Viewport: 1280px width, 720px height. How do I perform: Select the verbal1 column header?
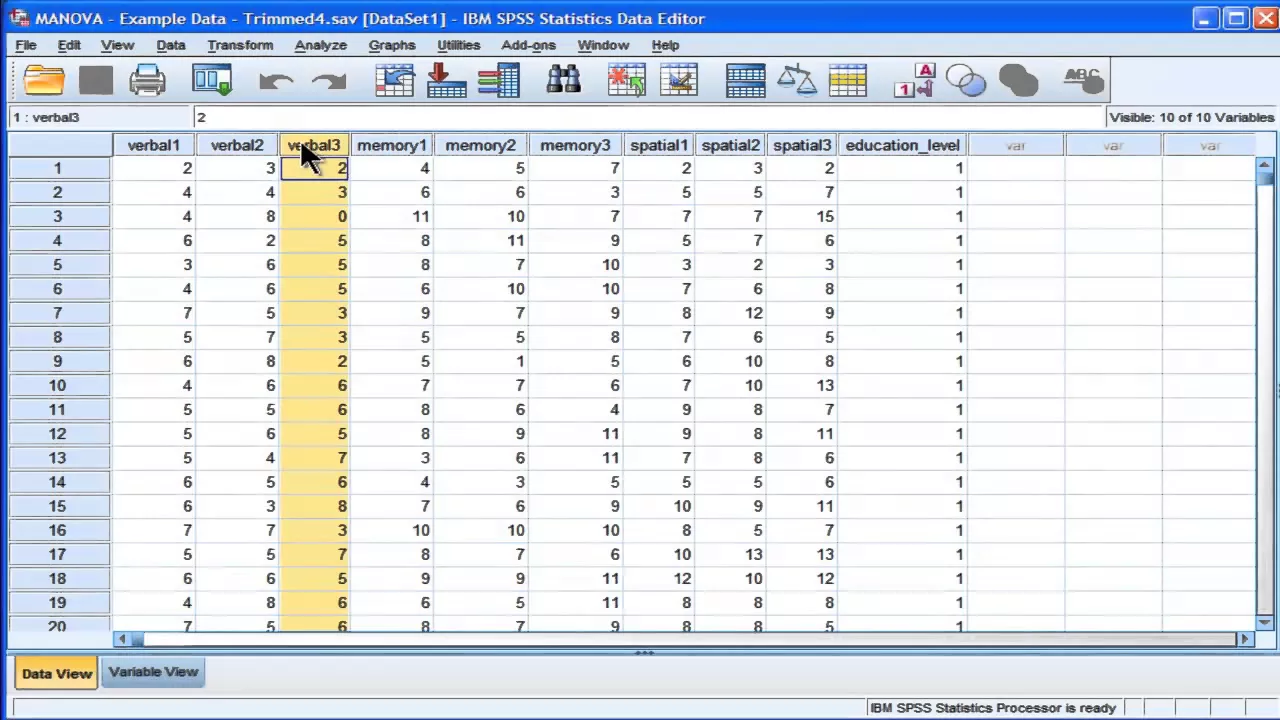[x=153, y=145]
